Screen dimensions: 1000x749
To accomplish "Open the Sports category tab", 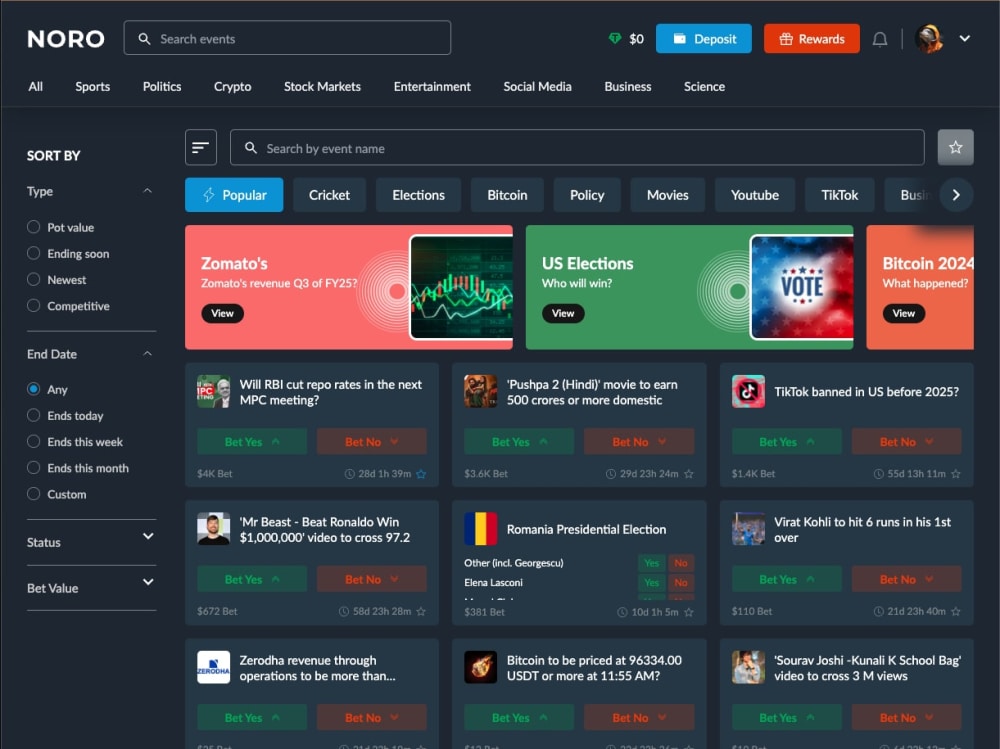I will coord(92,86).
